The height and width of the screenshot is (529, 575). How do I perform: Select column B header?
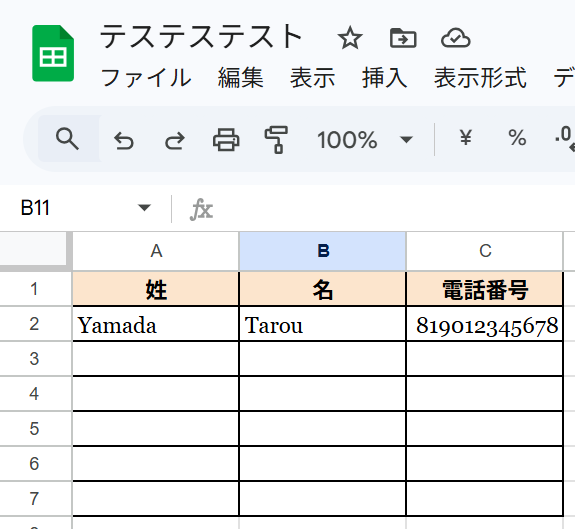[323, 251]
